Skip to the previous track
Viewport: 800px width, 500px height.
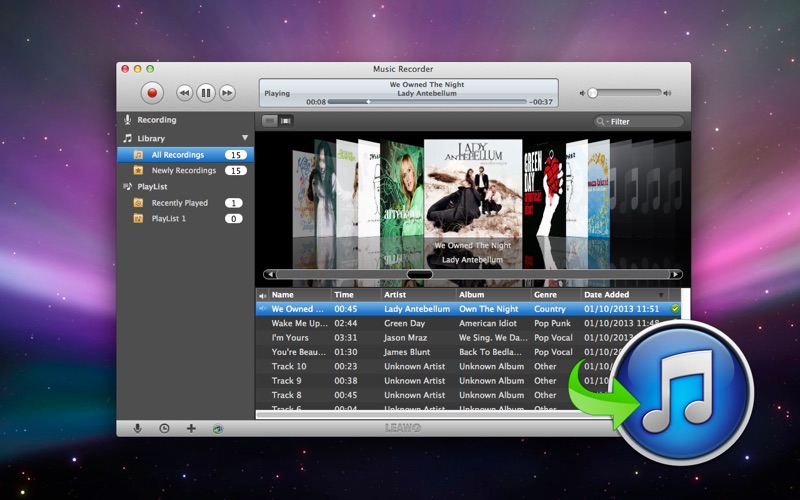pyautogui.click(x=184, y=93)
